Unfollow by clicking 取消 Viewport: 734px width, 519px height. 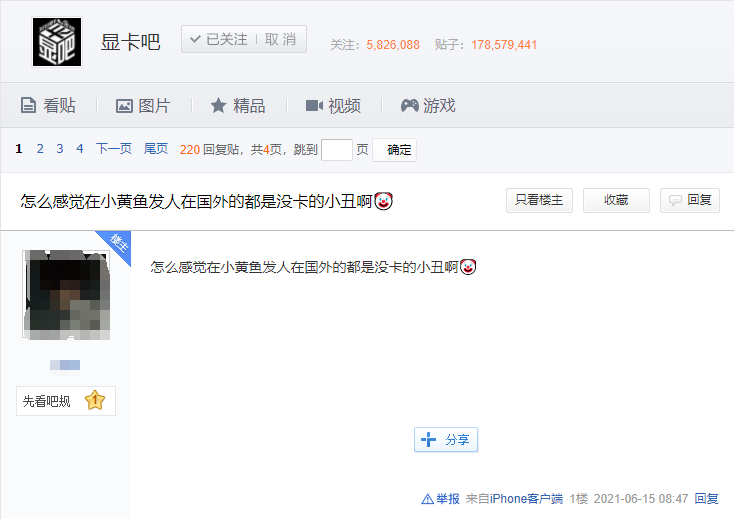click(280, 39)
